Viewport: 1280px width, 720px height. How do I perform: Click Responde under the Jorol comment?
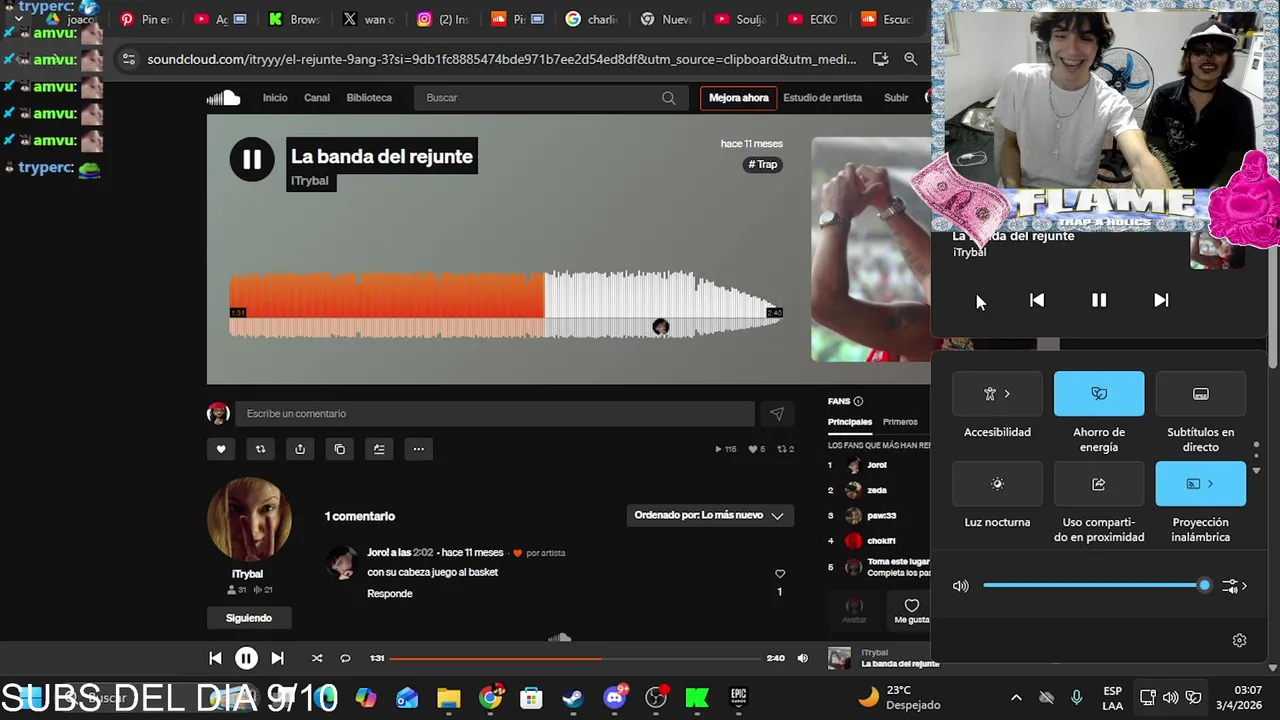(390, 594)
